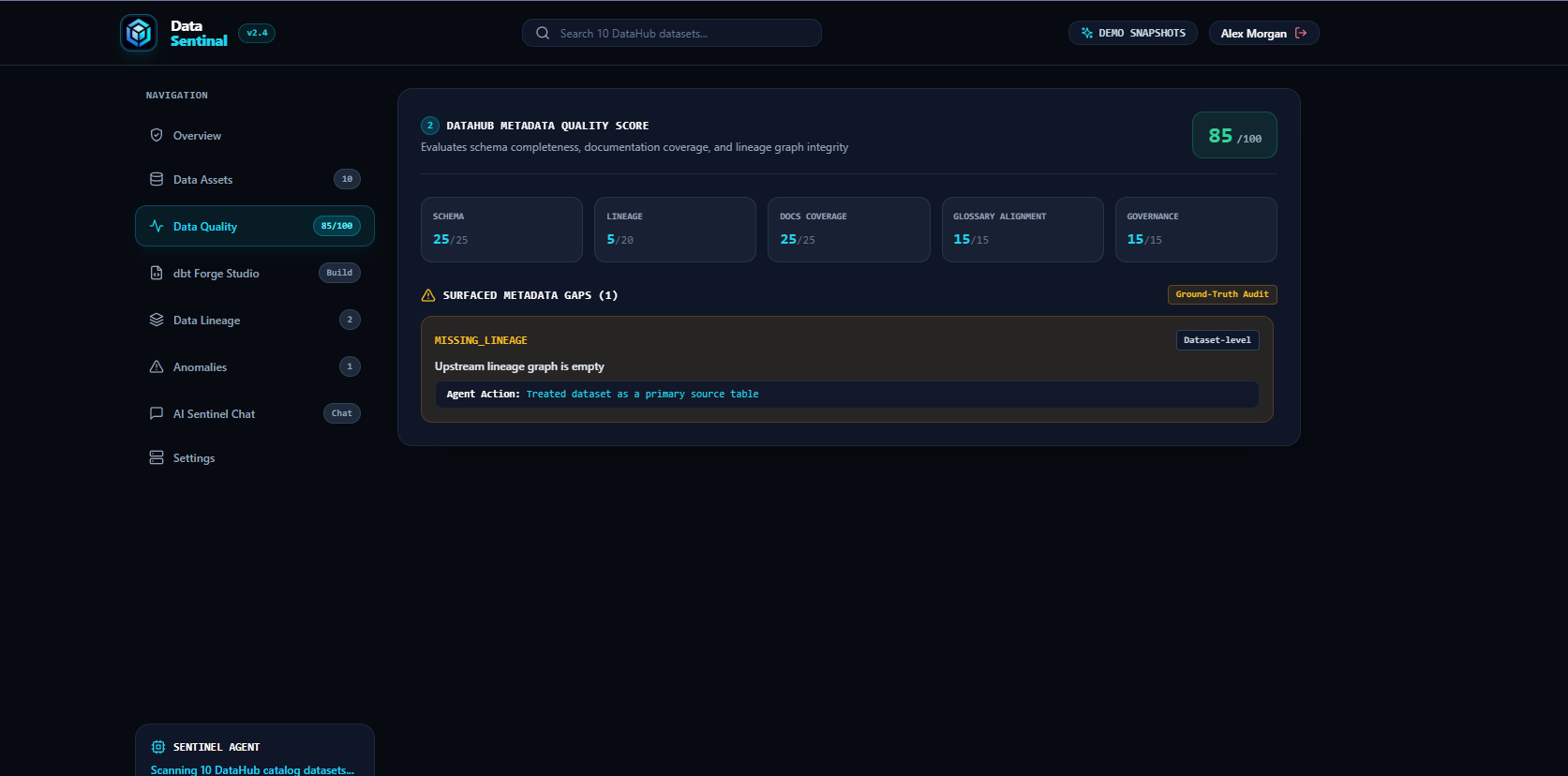Click the Surfaced Metadata Gaps (1) heading
The image size is (1568, 776).
click(x=530, y=295)
